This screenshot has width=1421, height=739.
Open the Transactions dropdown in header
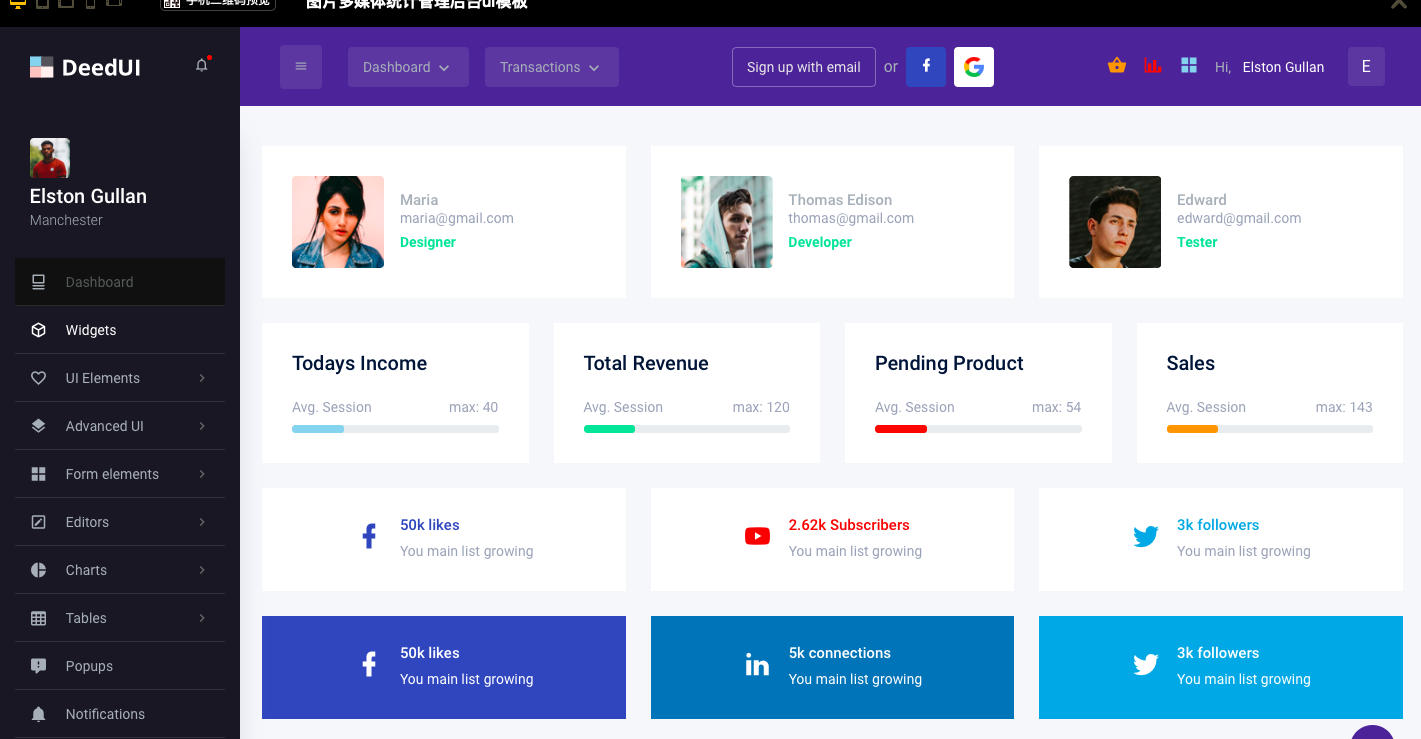pyautogui.click(x=551, y=67)
